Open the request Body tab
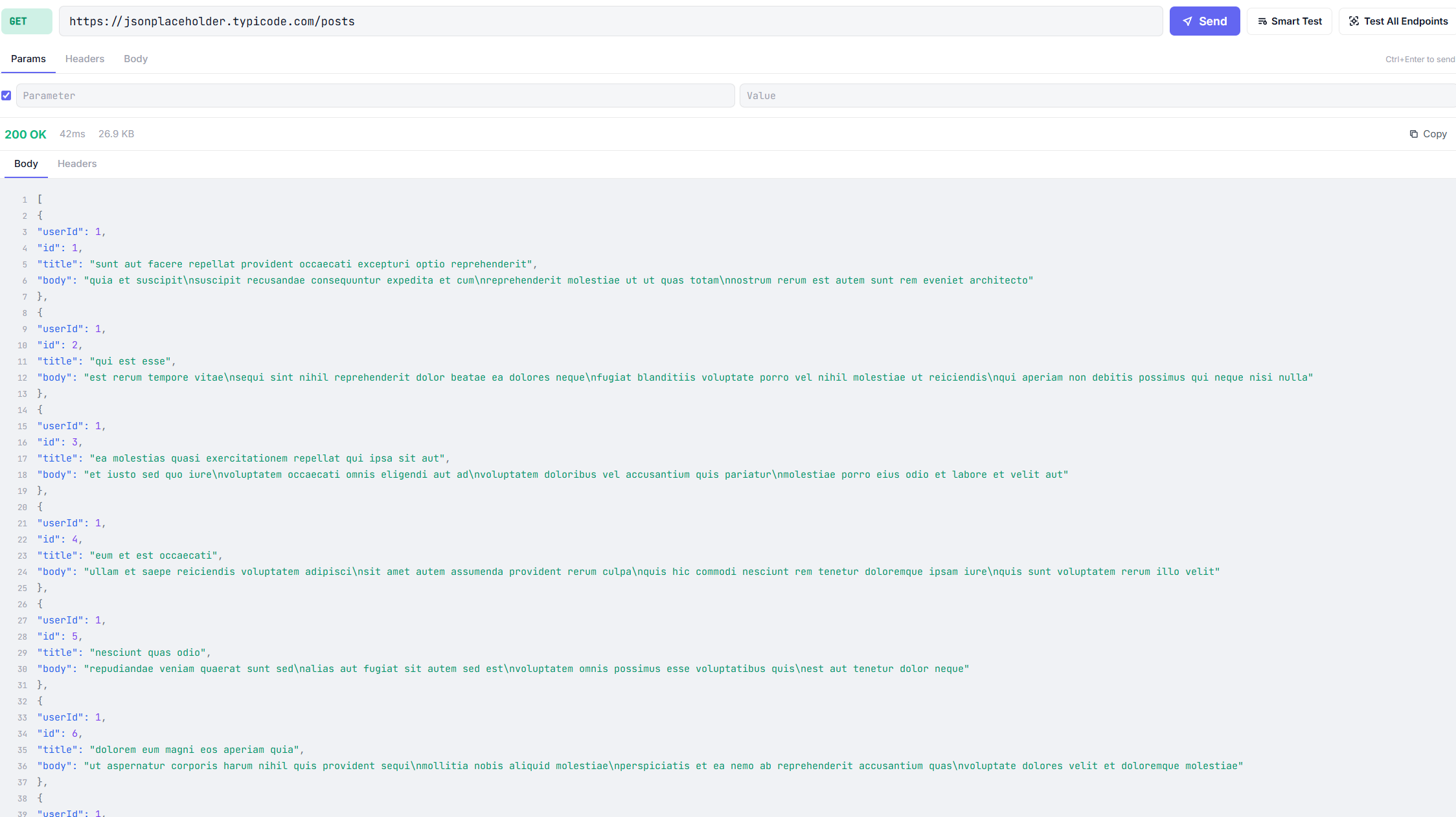 [x=135, y=59]
